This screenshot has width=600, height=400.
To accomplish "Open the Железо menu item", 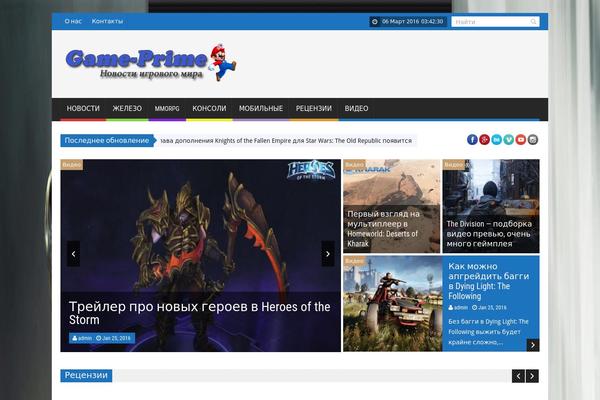I will pyautogui.click(x=127, y=108).
